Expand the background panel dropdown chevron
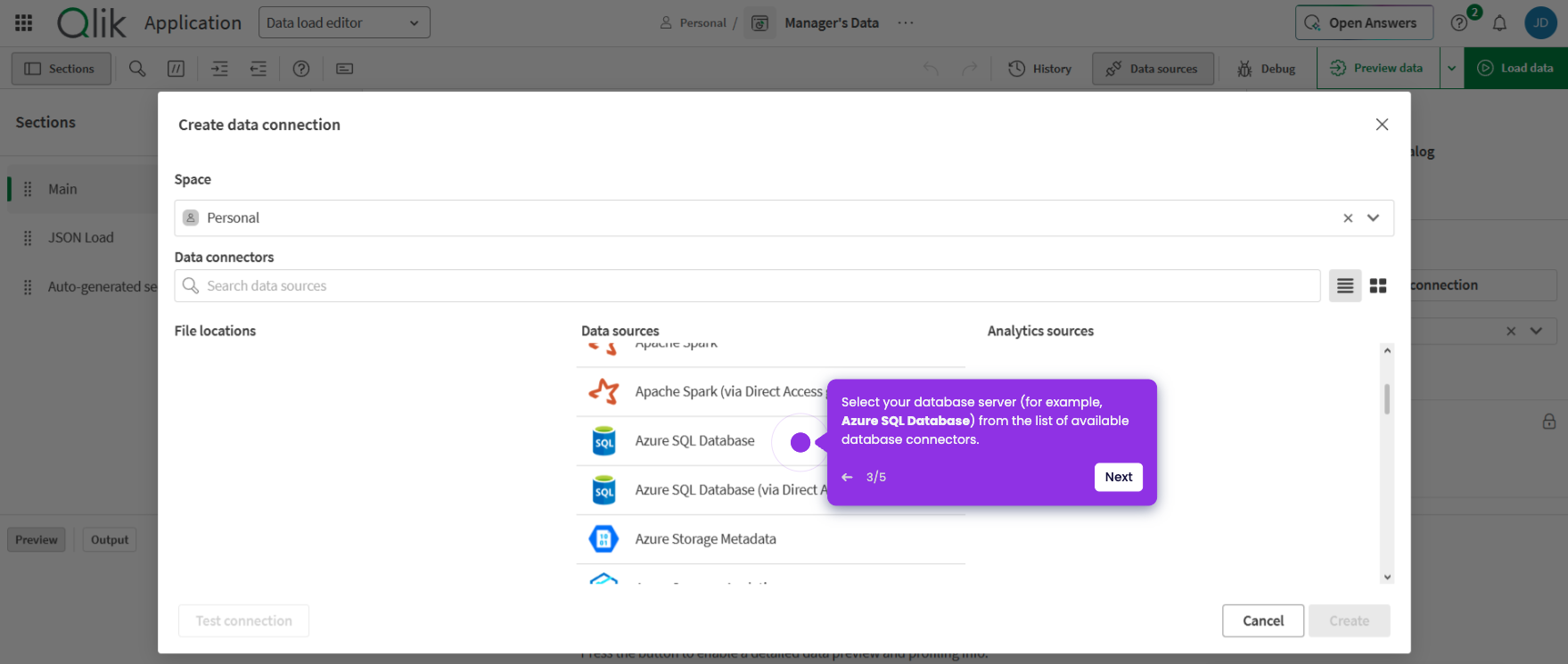Image resolution: width=1568 pixels, height=664 pixels. pos(1536,331)
